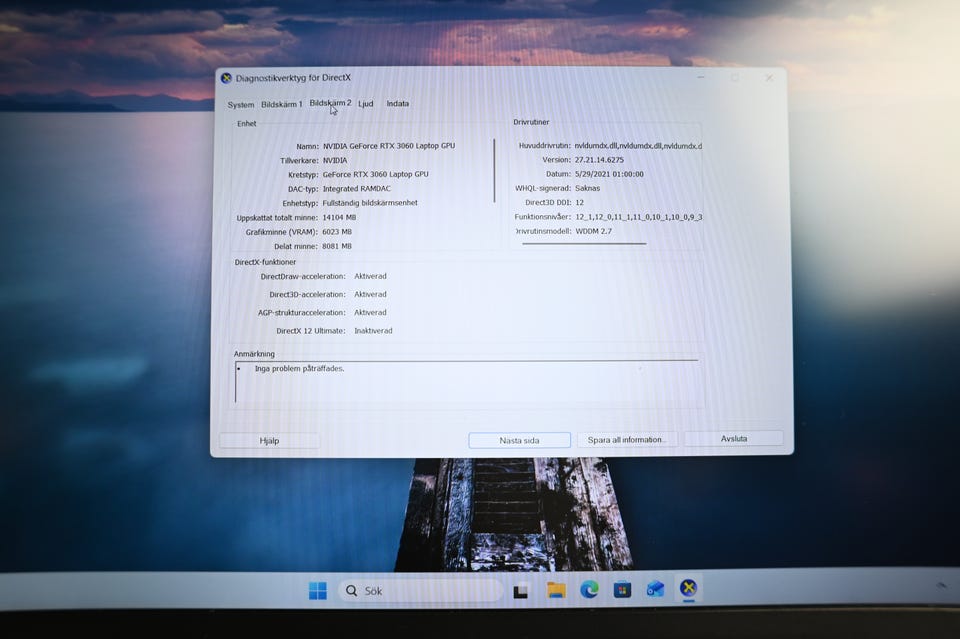Click the Uppskattat totalt minne label
This screenshot has height=639, width=960.
click(x=277, y=218)
